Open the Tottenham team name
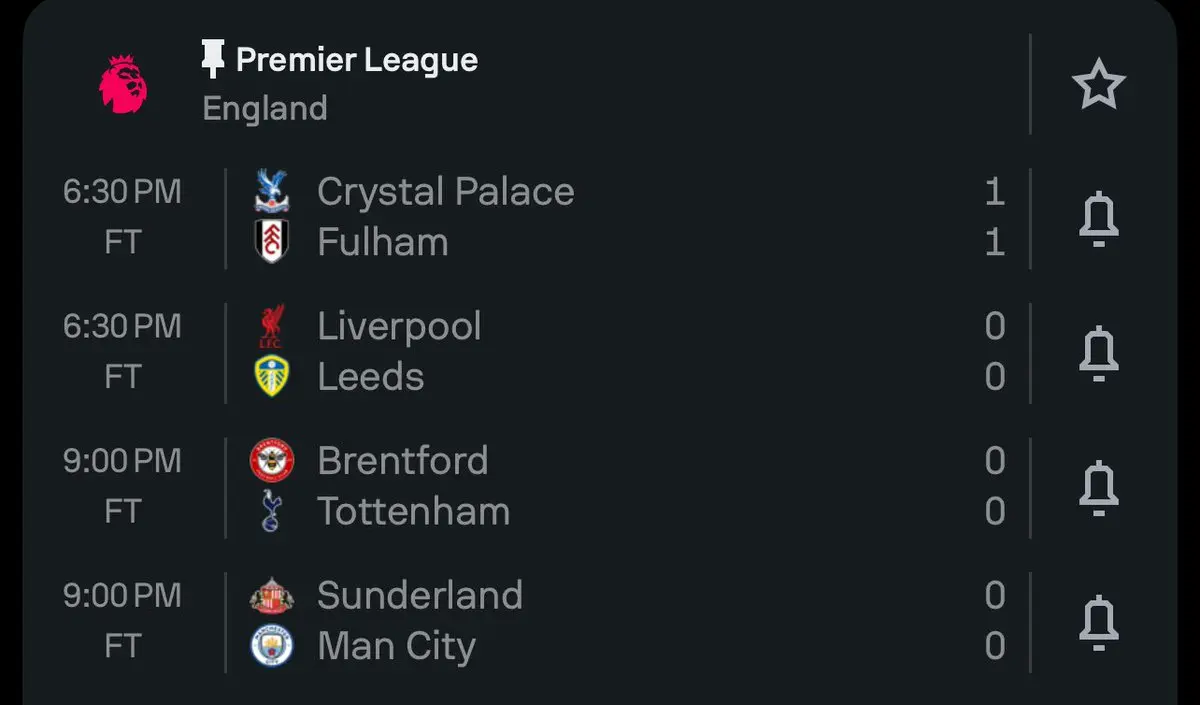 click(413, 512)
